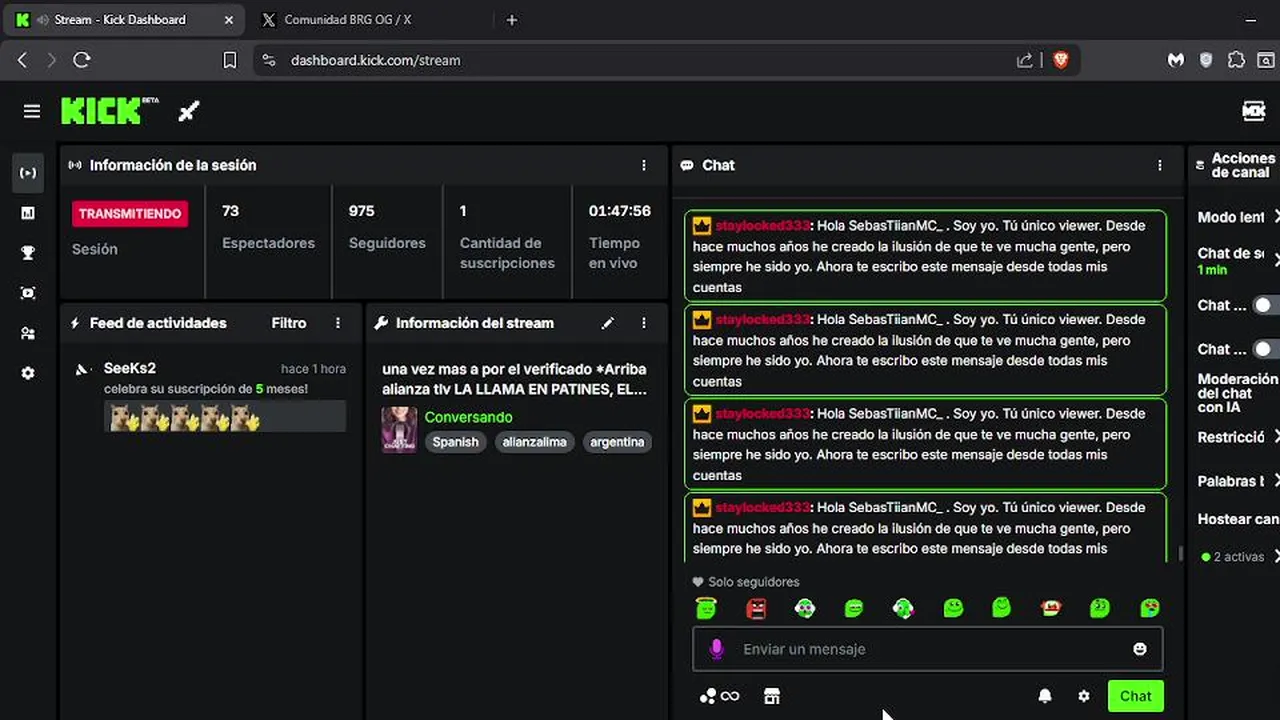1280x720 pixels.
Task: Open the Filtro activity filter
Action: 289,323
